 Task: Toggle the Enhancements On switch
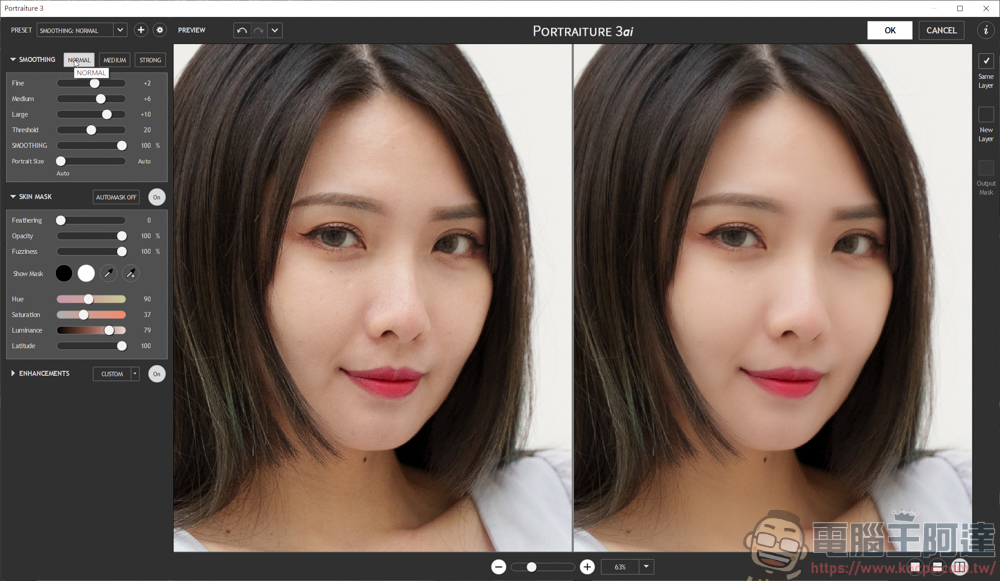(157, 374)
